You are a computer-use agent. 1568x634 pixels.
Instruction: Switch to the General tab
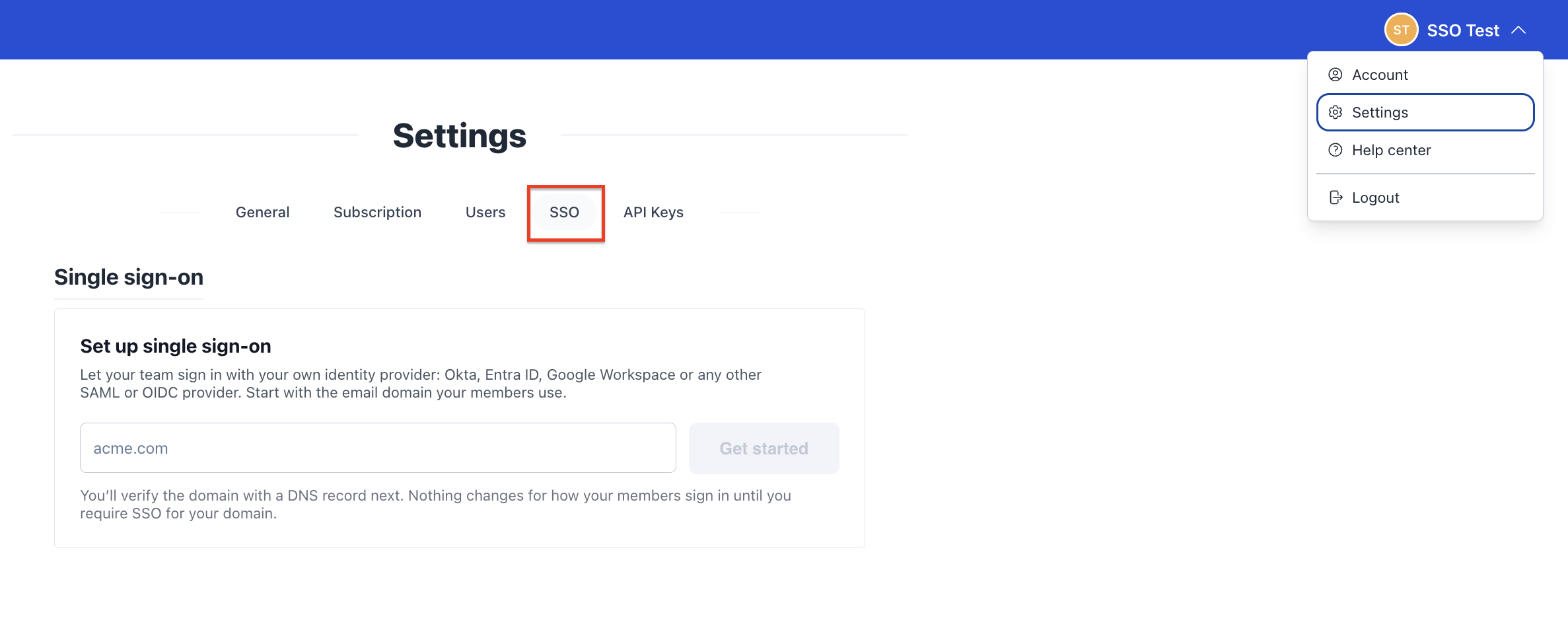[x=262, y=212]
